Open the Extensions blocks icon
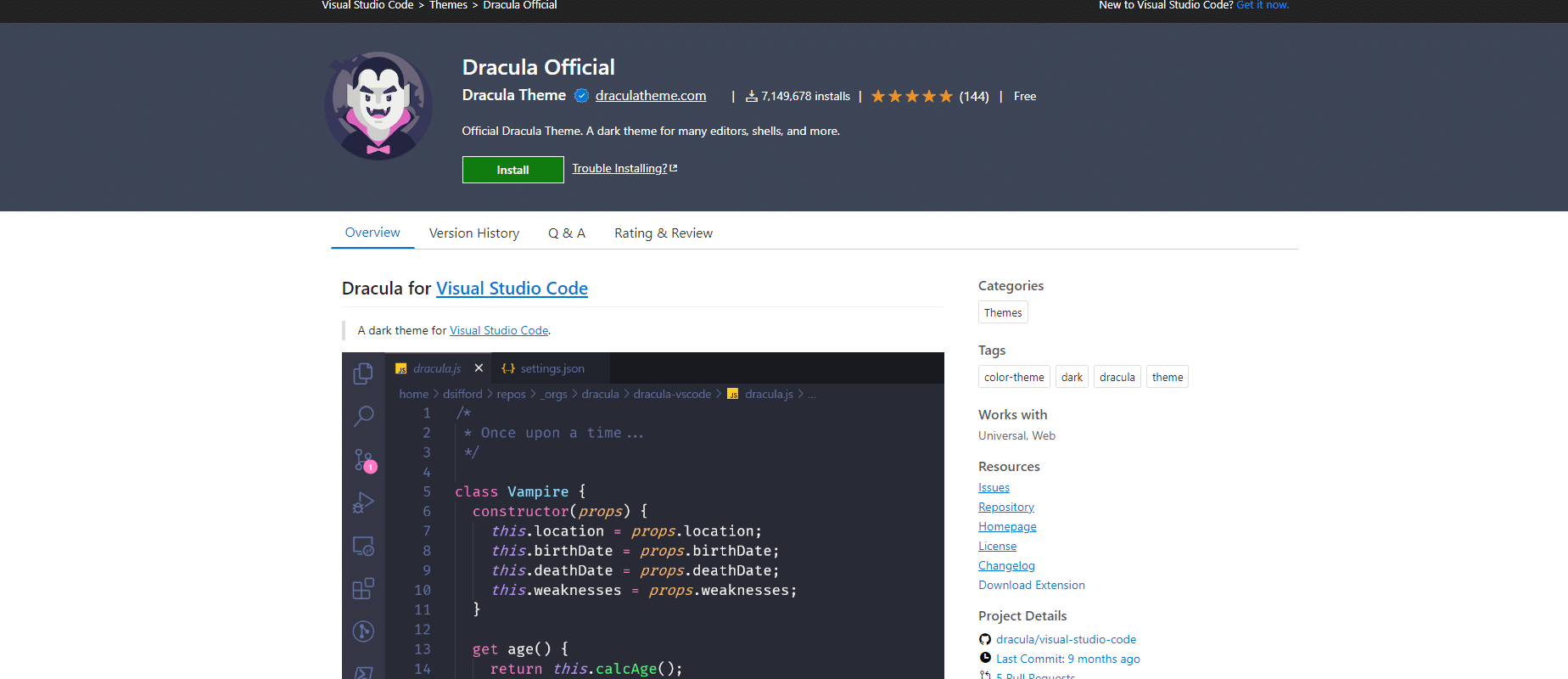1568x679 pixels. pos(363,588)
